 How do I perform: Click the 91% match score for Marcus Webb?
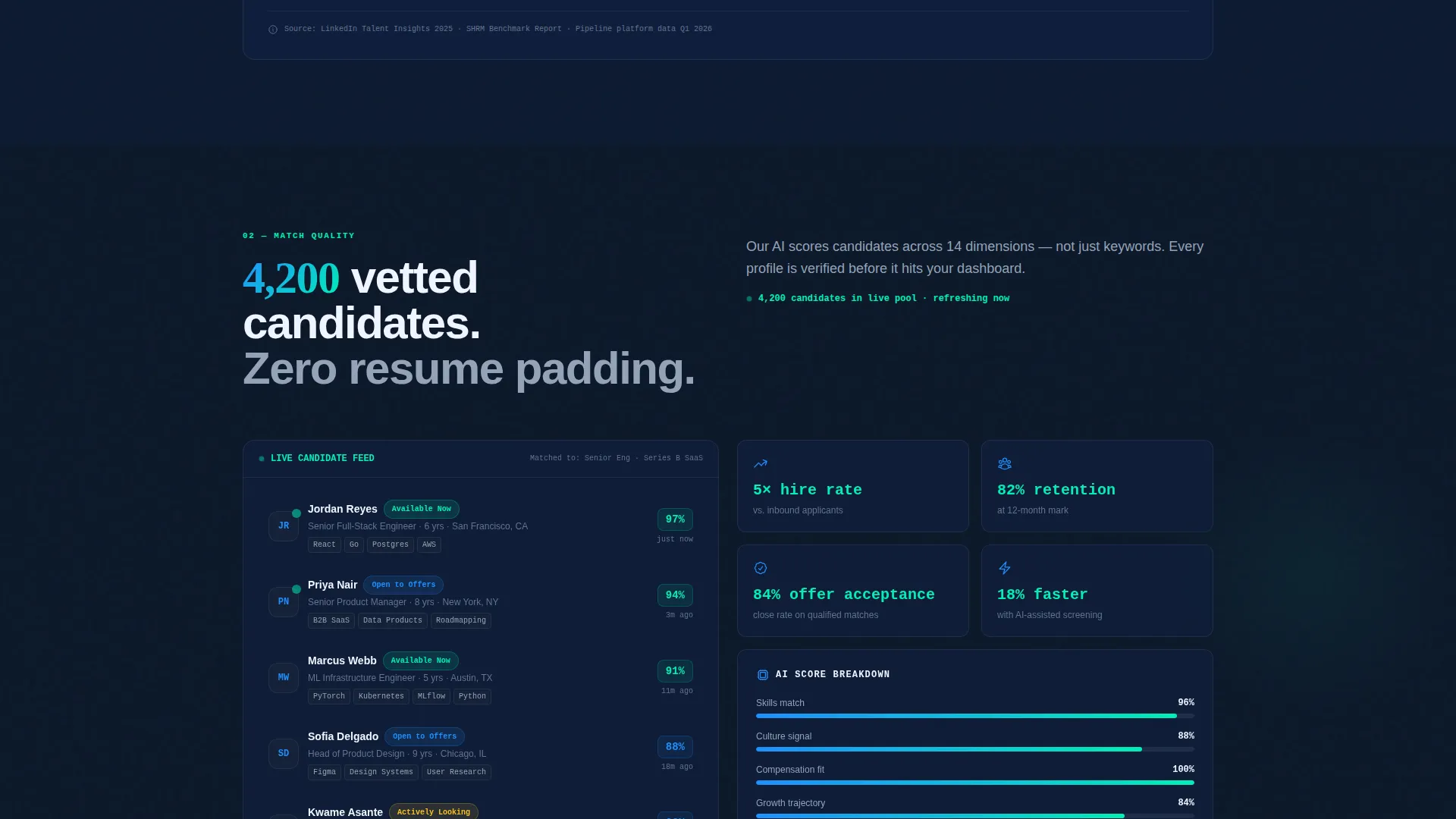pos(675,671)
